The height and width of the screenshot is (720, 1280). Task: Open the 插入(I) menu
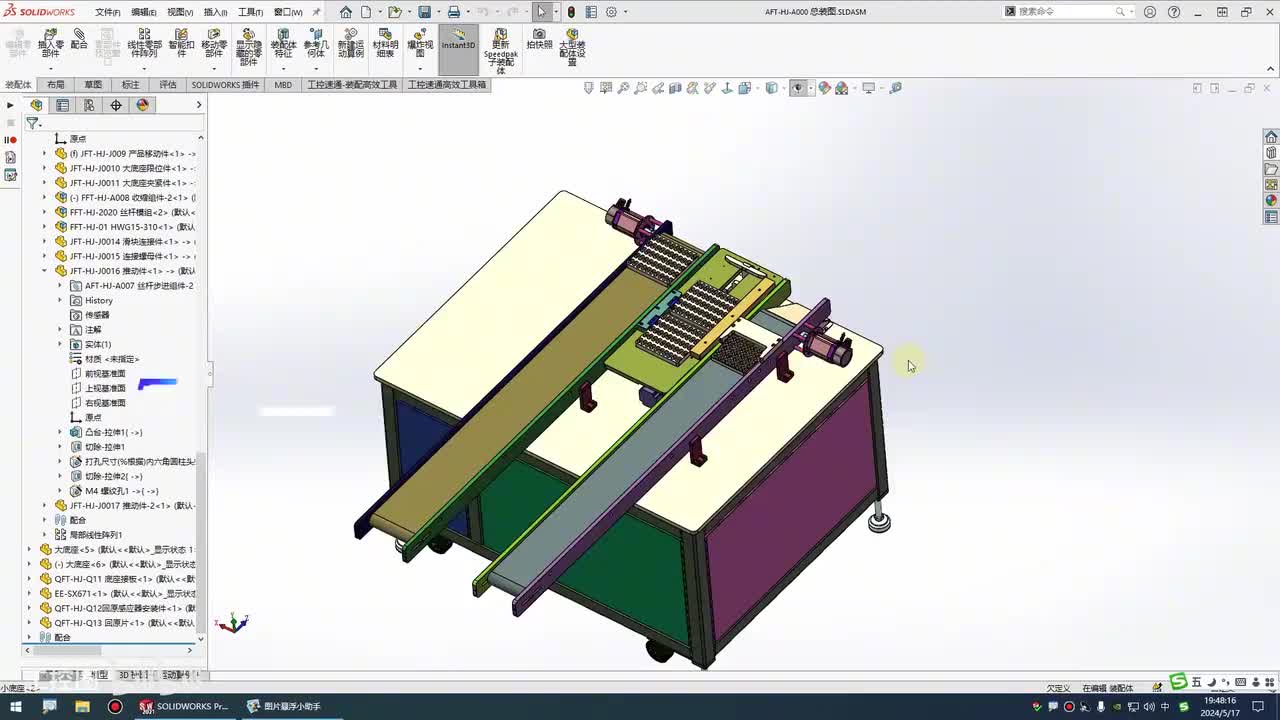[x=215, y=12]
